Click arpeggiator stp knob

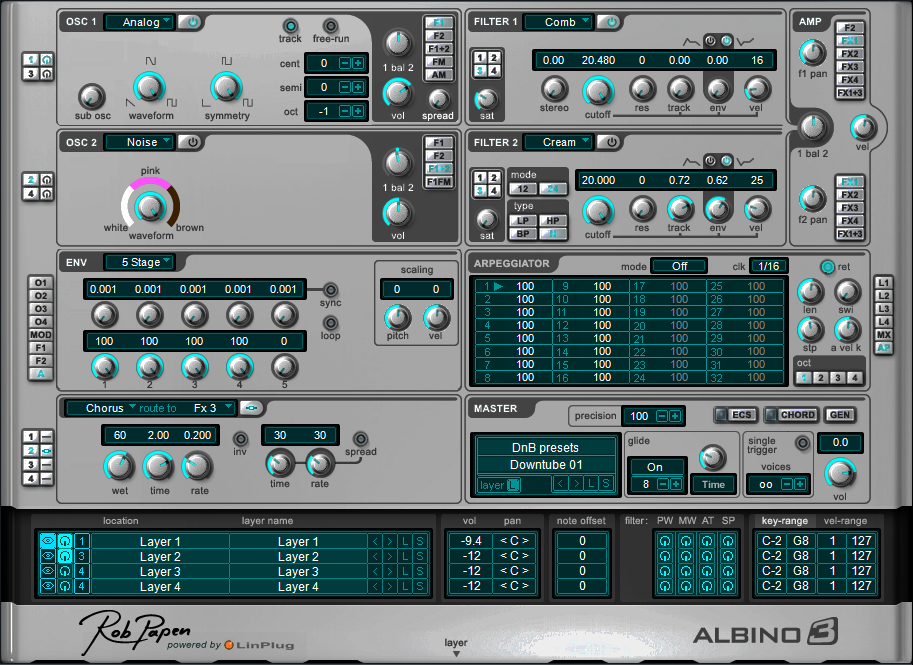809,330
